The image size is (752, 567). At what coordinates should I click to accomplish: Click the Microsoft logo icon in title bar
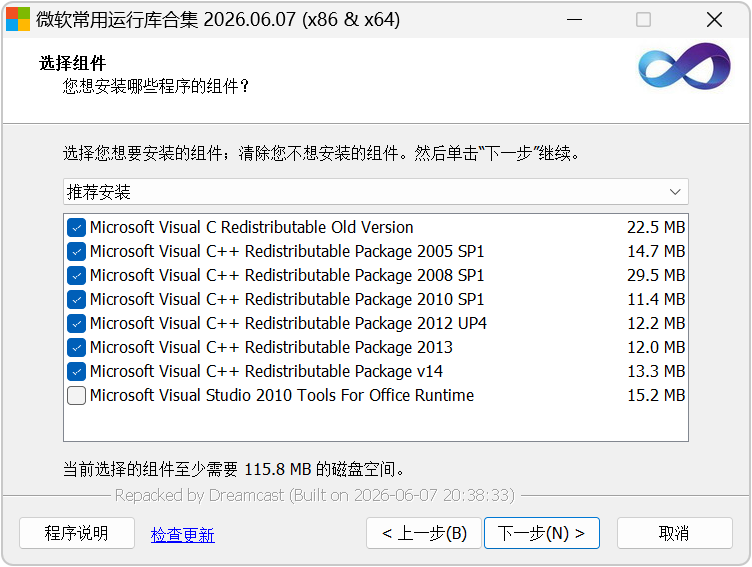pyautogui.click(x=18, y=19)
